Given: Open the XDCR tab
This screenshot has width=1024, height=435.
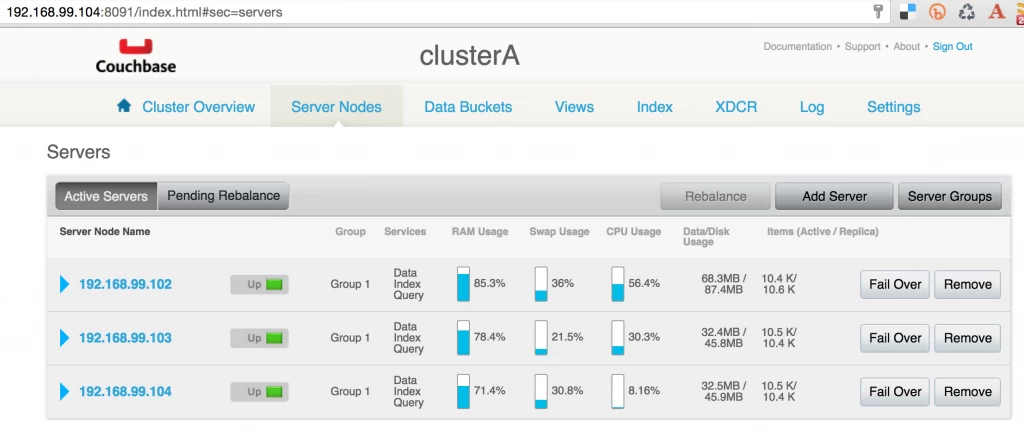Looking at the screenshot, I should coord(737,106).
